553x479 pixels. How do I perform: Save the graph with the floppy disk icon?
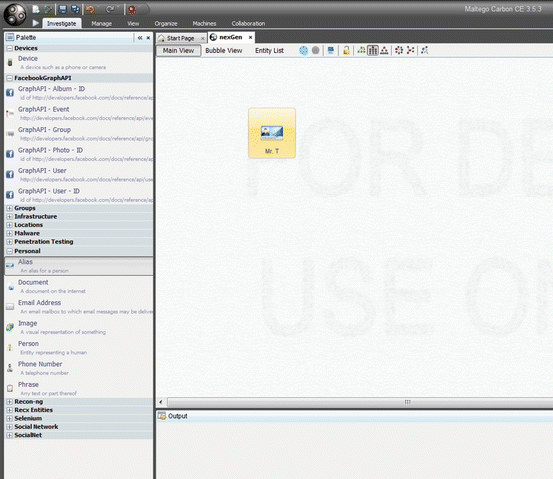(x=63, y=9)
